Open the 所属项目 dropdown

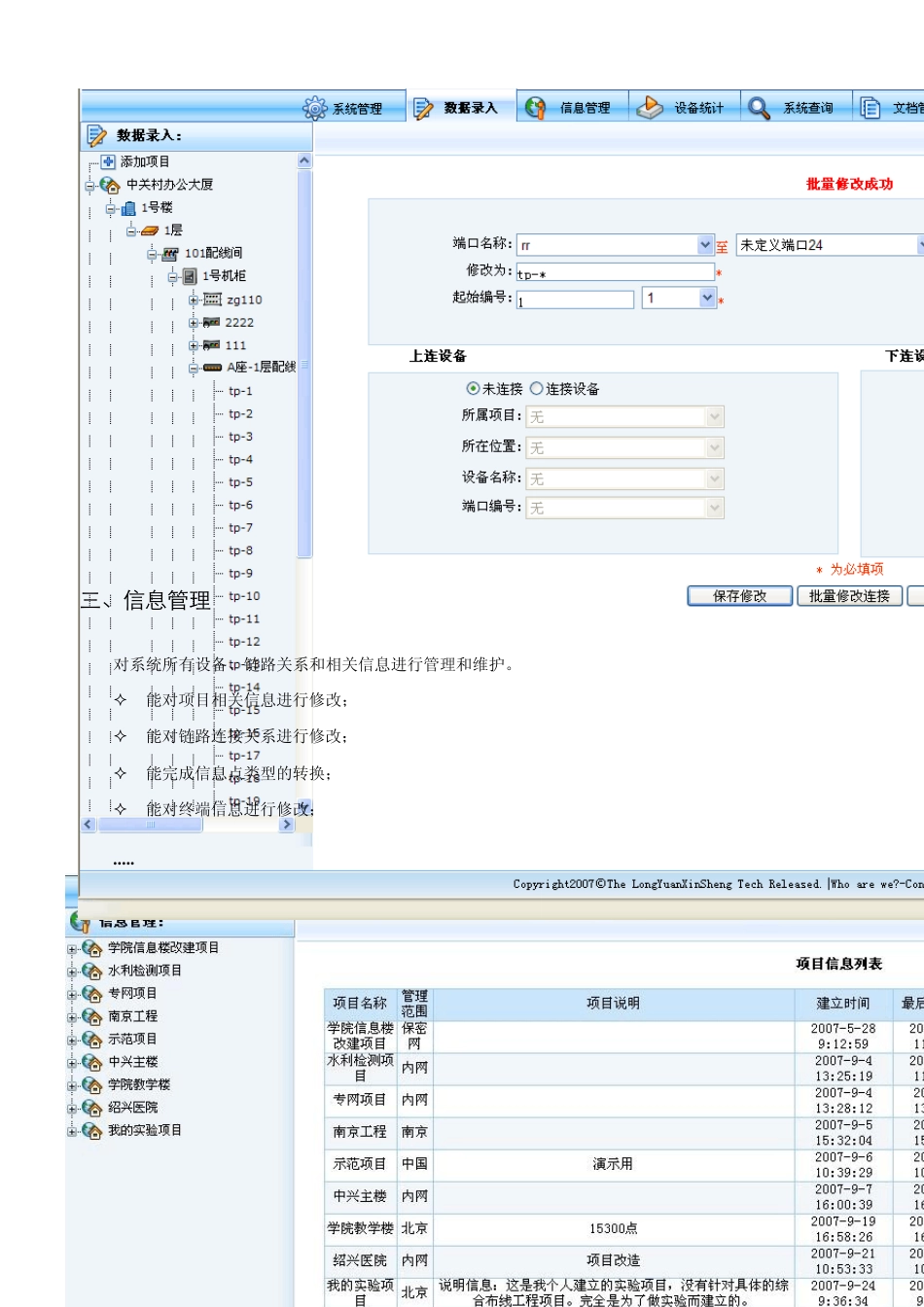tap(715, 416)
